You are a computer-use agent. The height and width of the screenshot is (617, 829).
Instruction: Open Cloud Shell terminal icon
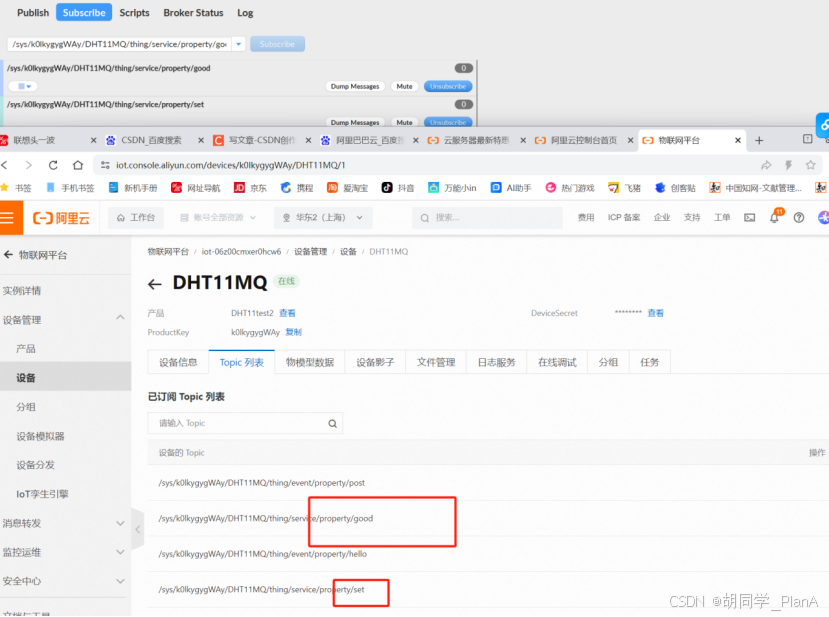point(750,217)
